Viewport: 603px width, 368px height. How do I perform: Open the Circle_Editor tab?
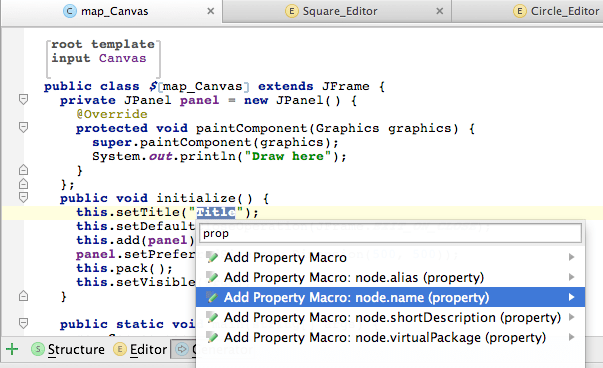556,11
